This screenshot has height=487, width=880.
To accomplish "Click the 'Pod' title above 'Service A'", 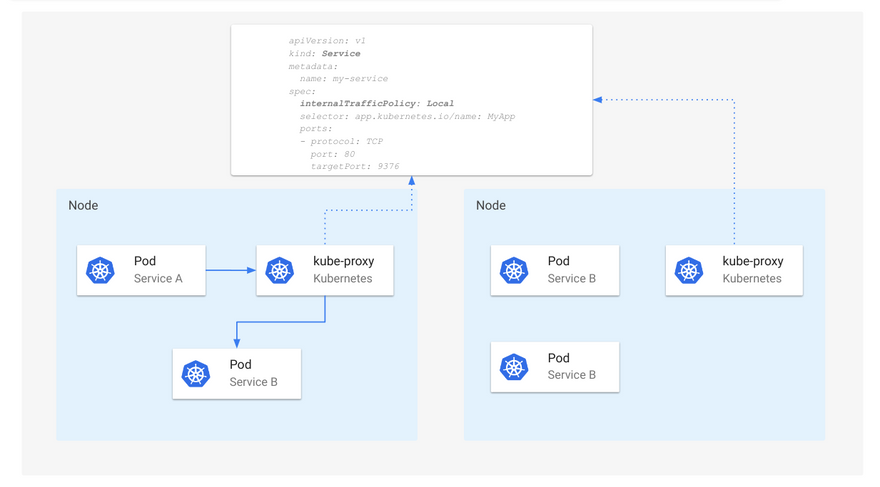I will 145,261.
